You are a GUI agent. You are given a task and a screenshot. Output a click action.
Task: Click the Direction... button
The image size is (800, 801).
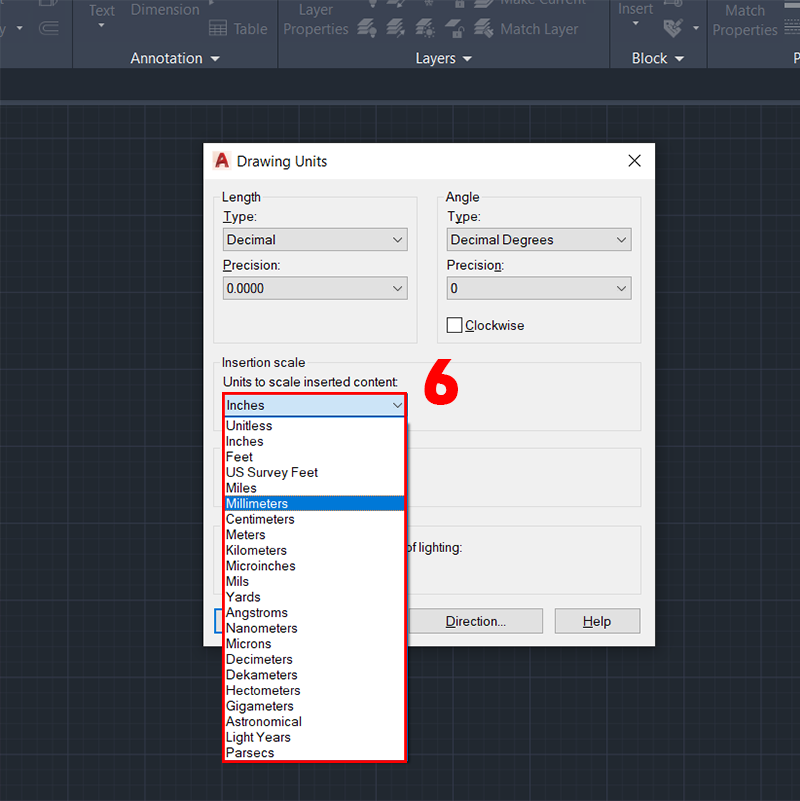pyautogui.click(x=476, y=621)
